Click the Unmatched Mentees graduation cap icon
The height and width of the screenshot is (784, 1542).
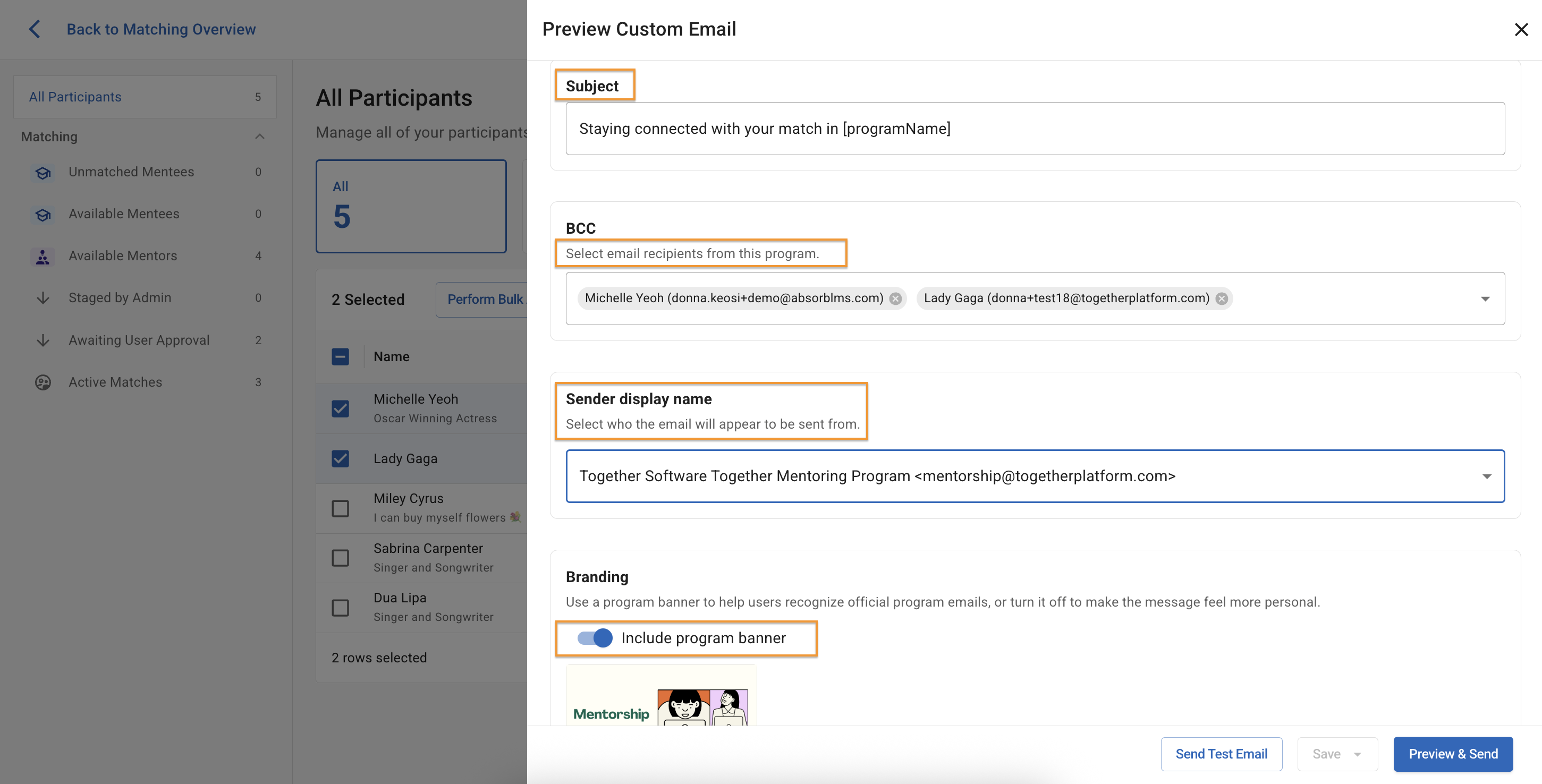tap(43, 172)
